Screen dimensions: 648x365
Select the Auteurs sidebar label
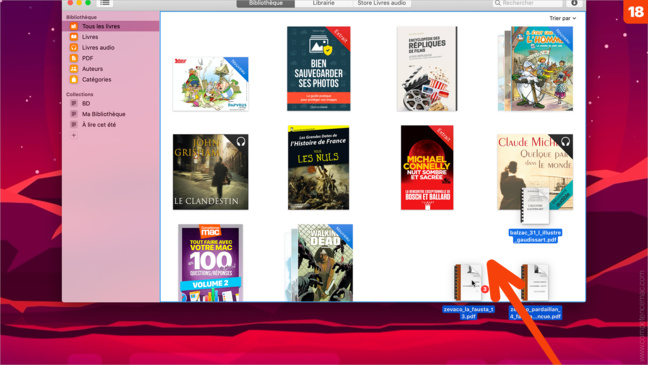(93, 69)
